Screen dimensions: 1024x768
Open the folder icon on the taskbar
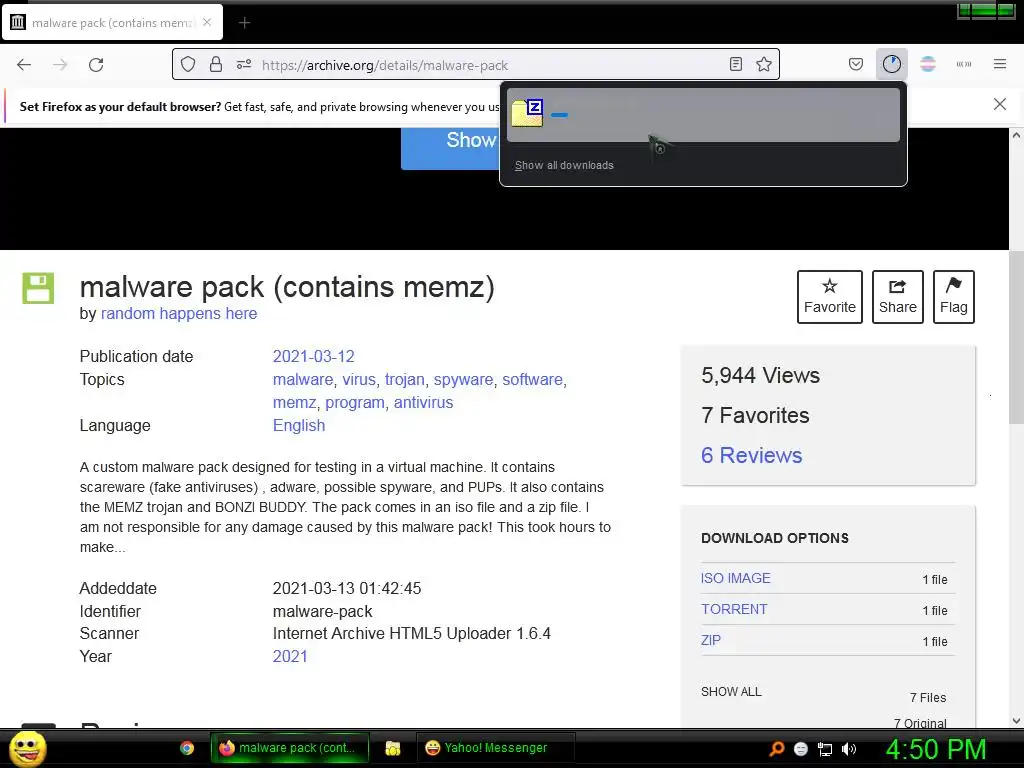pyautogui.click(x=392, y=748)
